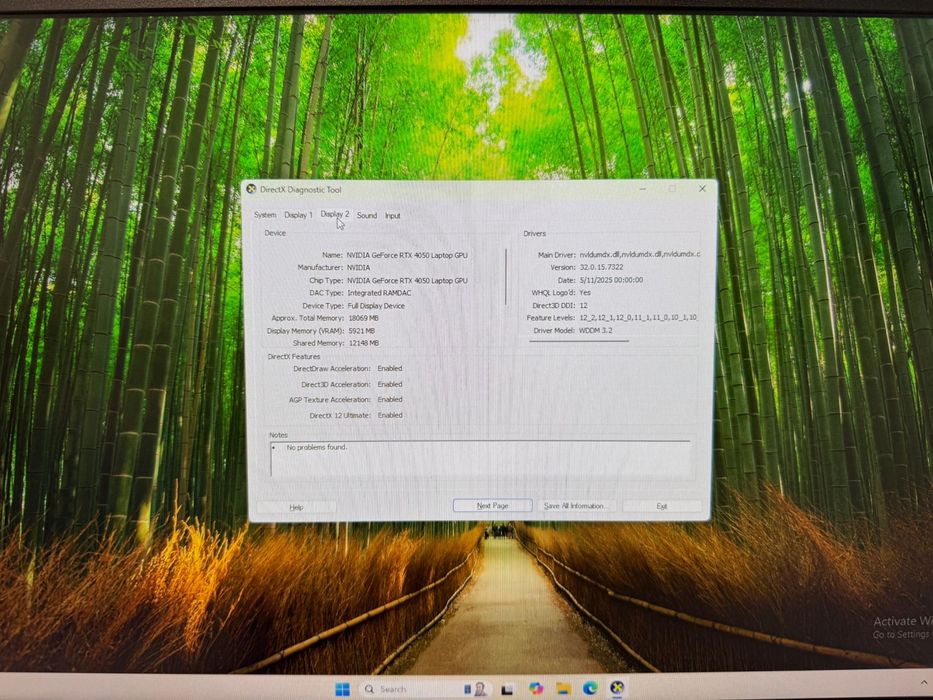Open the Sound tab
Viewport: 933px width, 700px height.
coord(367,215)
